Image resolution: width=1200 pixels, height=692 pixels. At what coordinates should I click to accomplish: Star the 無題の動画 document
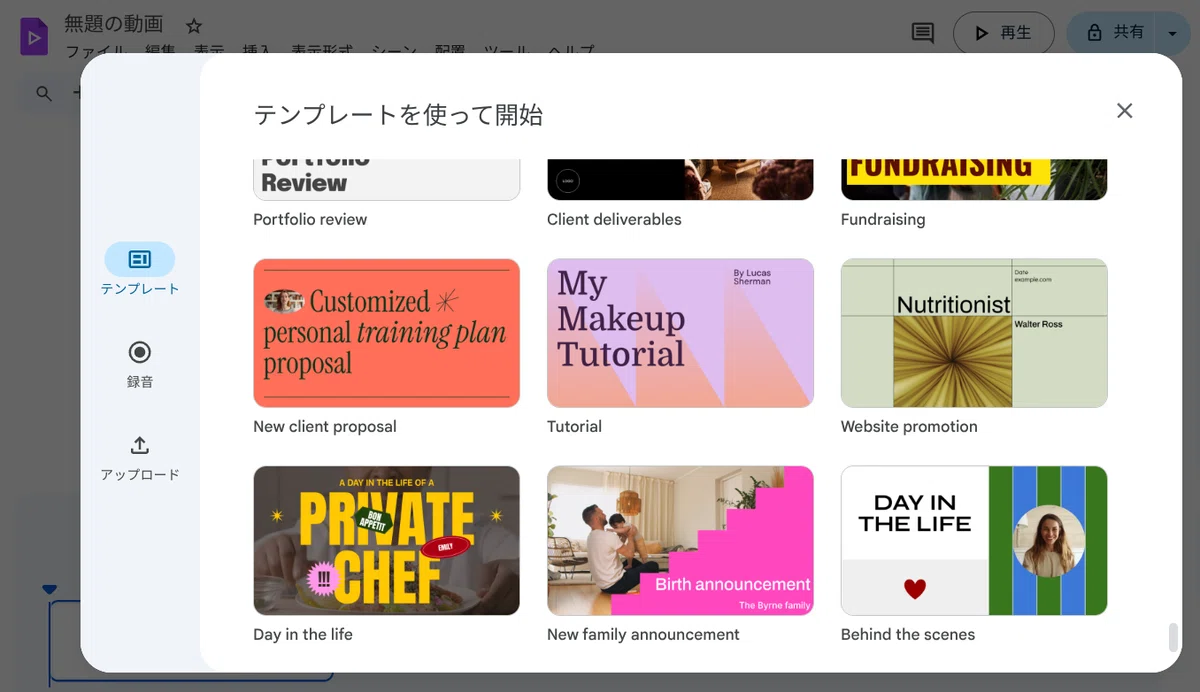point(194,26)
